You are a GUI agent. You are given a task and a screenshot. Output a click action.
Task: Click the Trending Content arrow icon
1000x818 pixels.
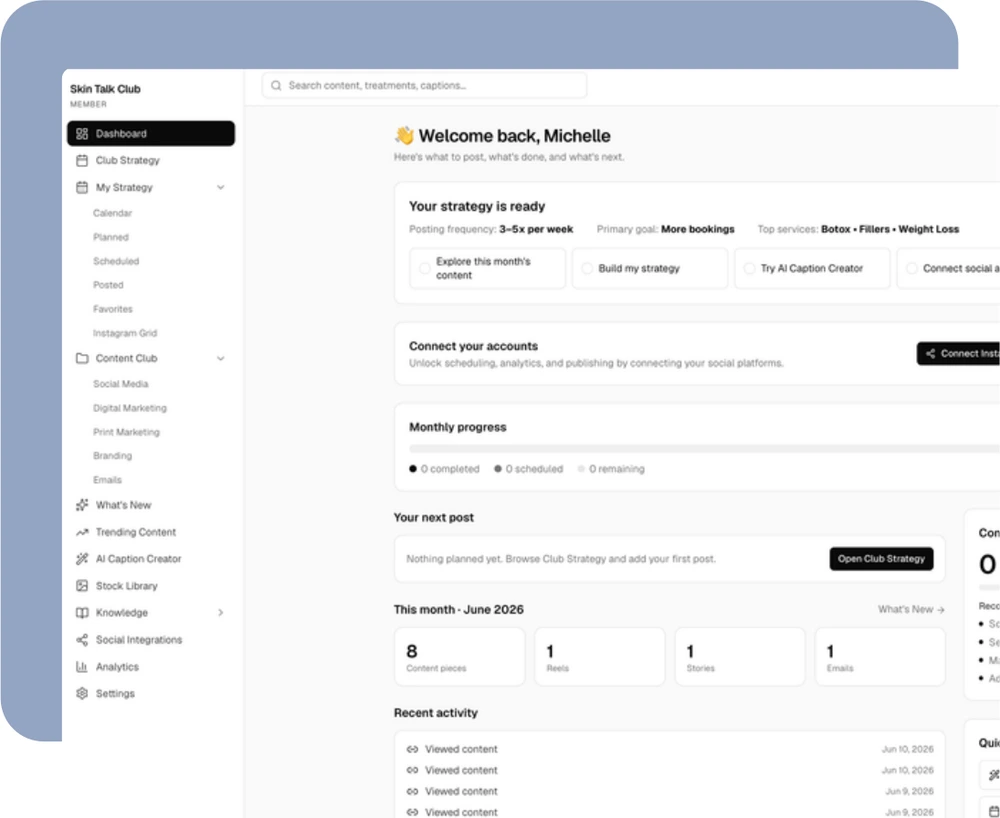[x=82, y=532]
